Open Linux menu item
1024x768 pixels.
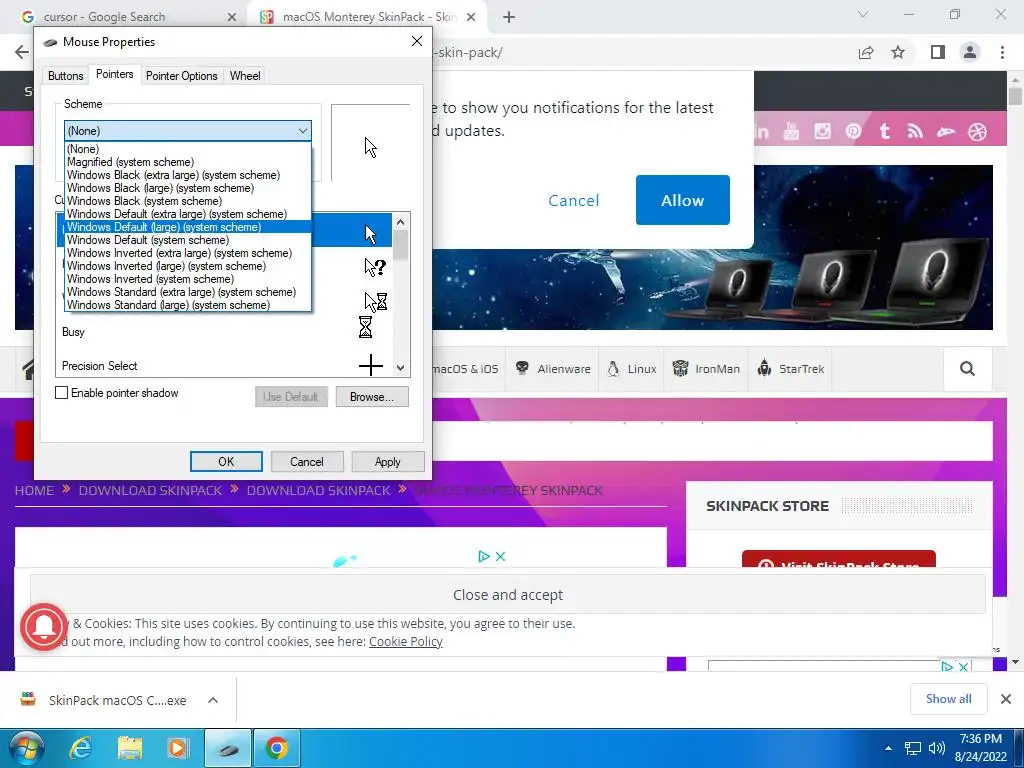coord(631,369)
